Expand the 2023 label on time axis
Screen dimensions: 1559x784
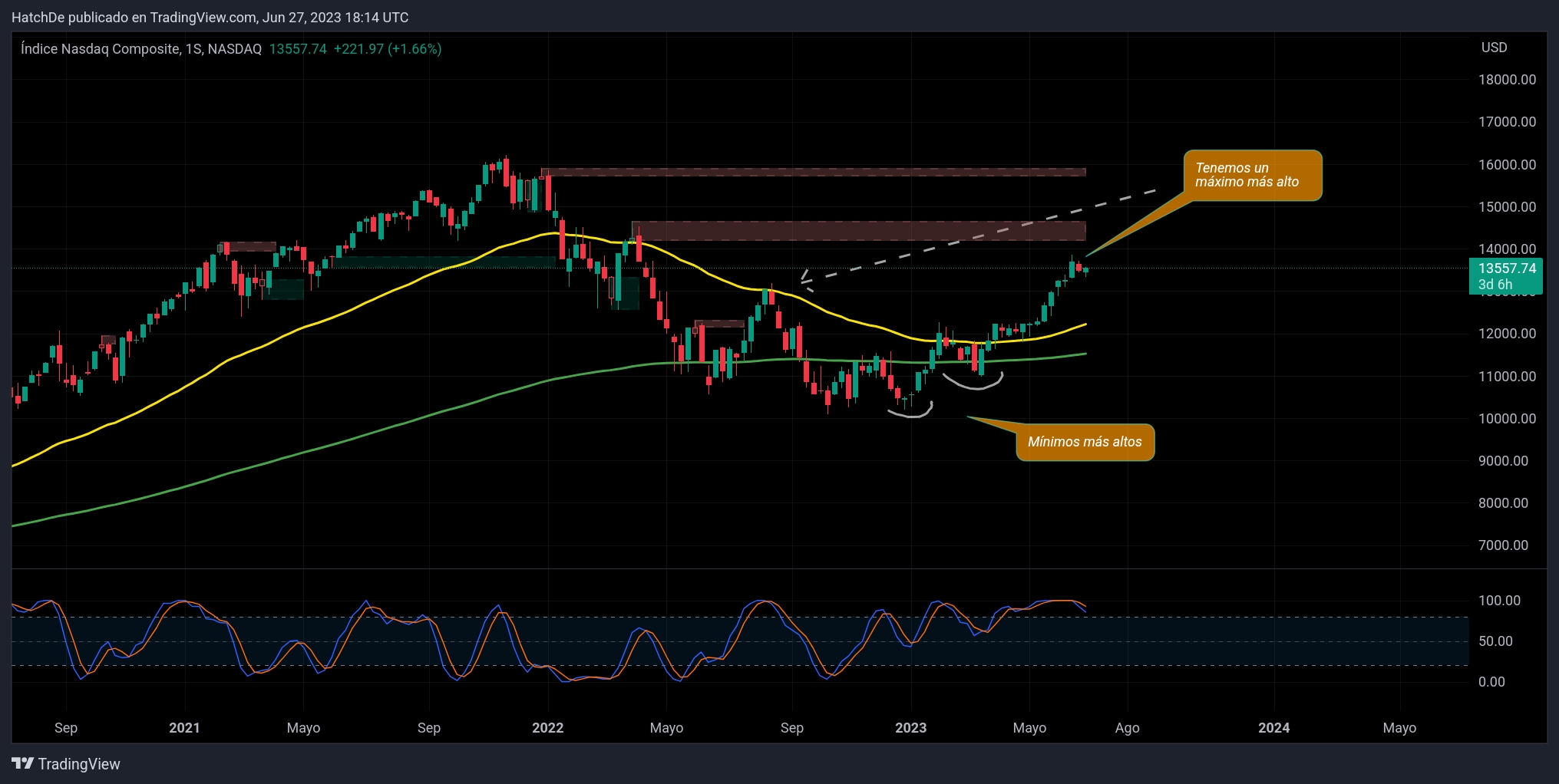pyautogui.click(x=911, y=727)
